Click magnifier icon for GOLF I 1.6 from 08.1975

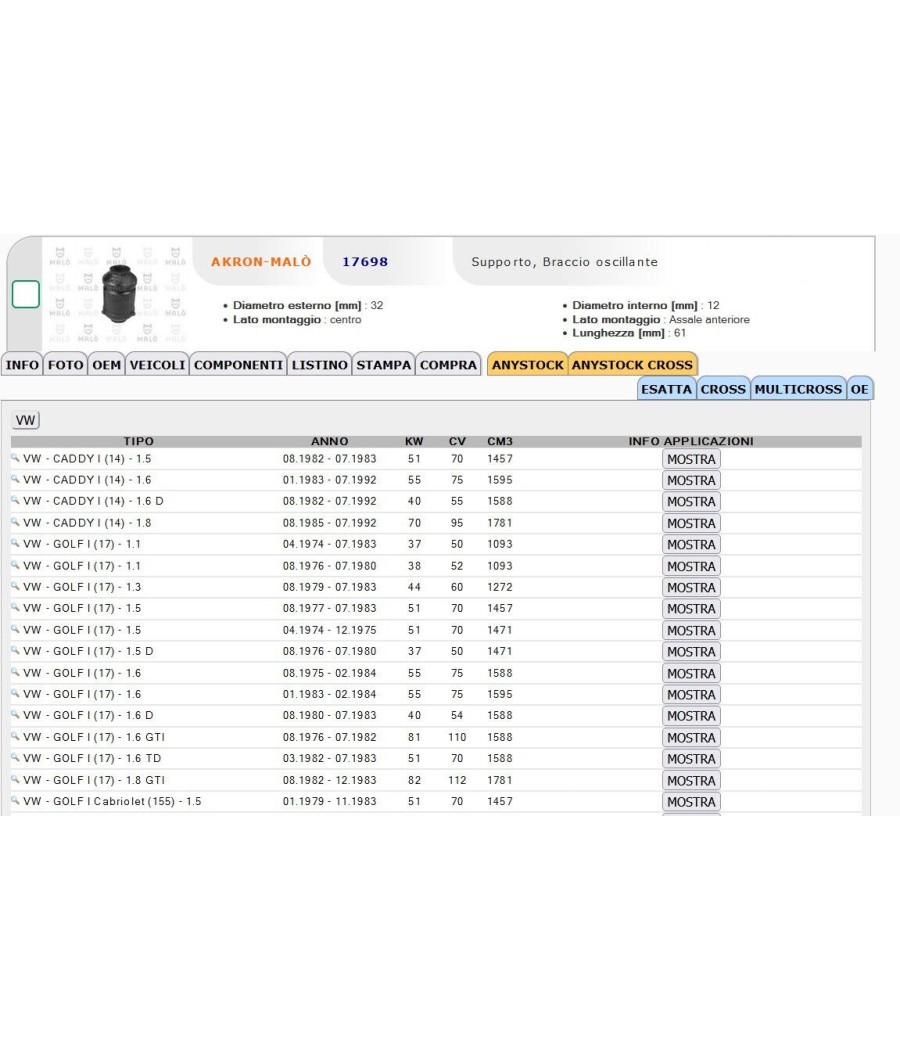(x=15, y=672)
